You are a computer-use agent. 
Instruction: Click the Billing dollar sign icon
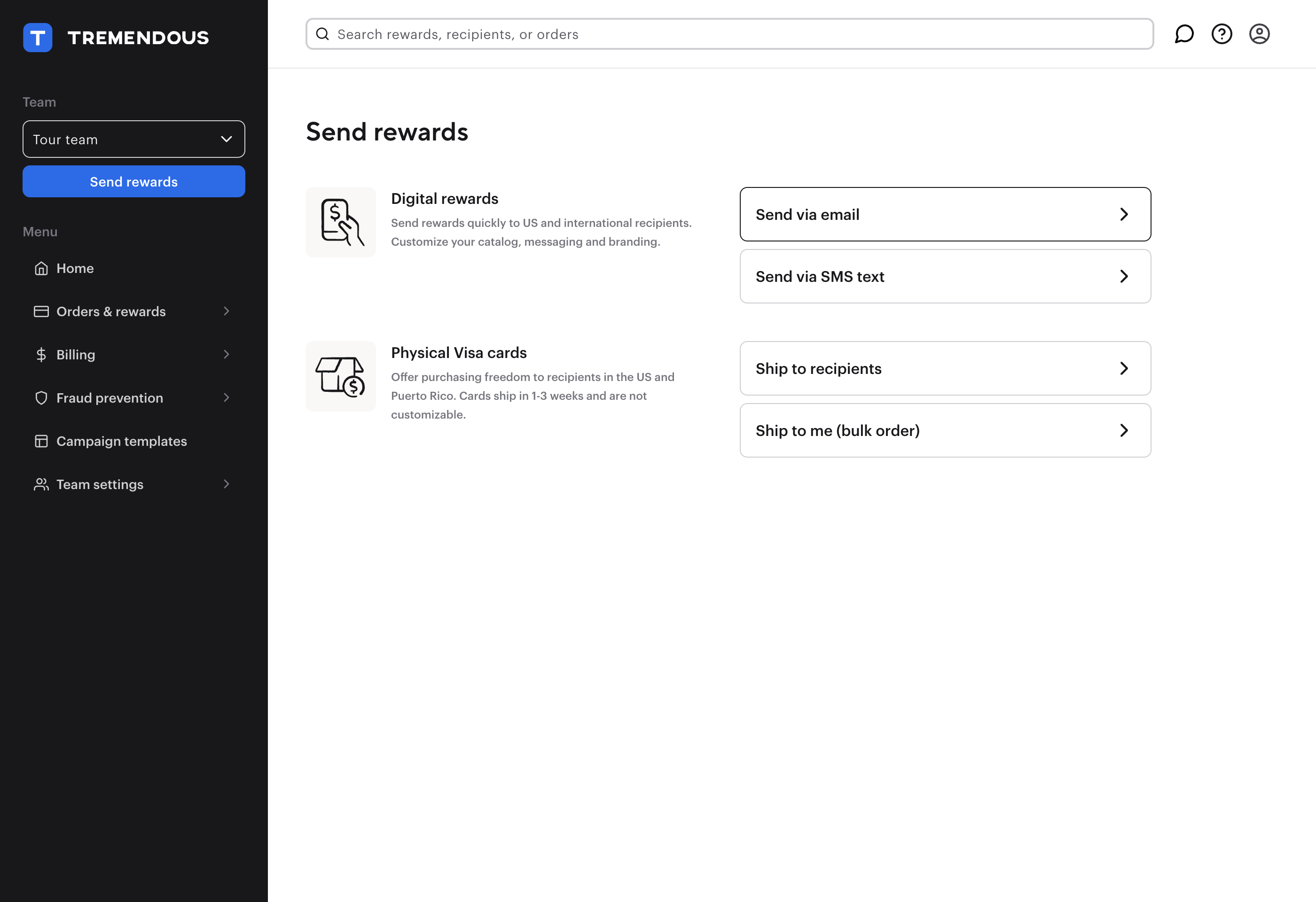[x=41, y=355]
